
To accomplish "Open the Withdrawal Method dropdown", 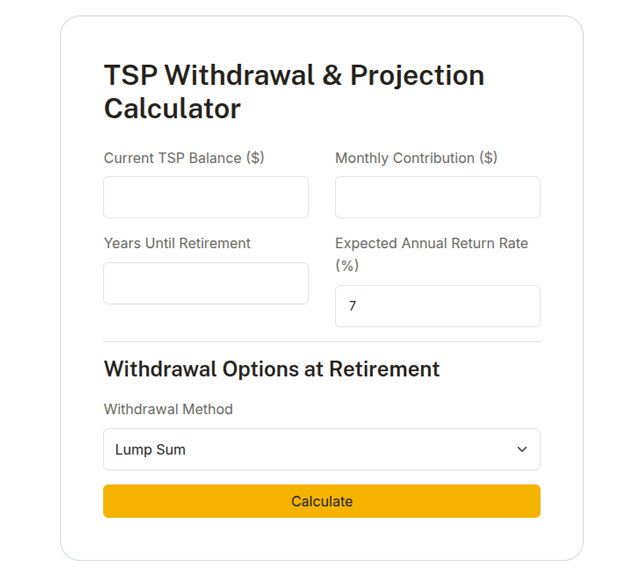I will tap(321, 449).
